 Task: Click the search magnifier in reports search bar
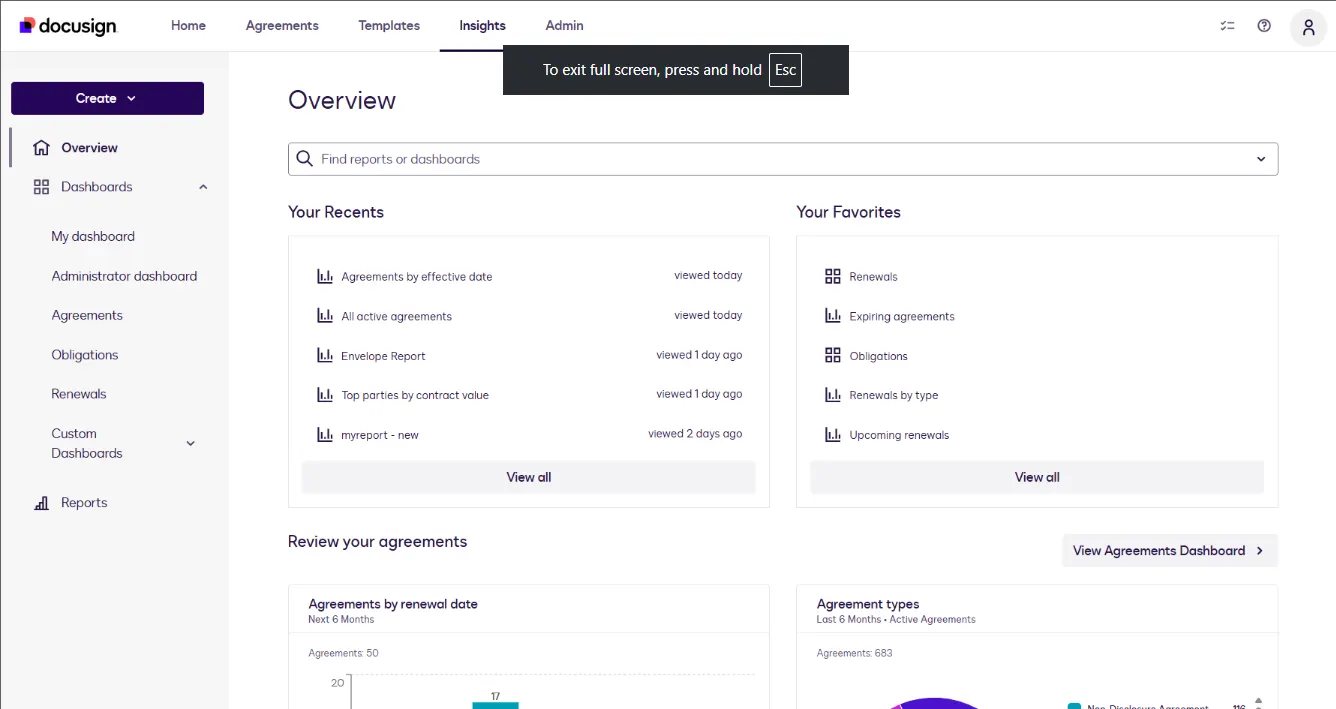[304, 159]
